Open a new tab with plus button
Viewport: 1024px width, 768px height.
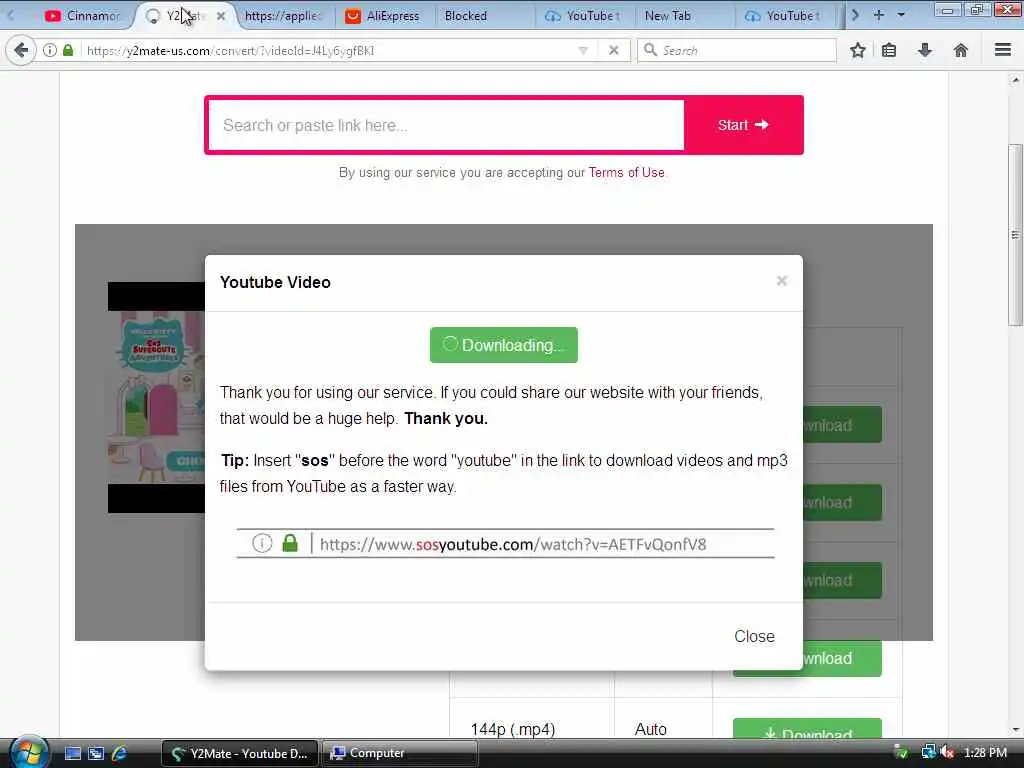(x=879, y=15)
